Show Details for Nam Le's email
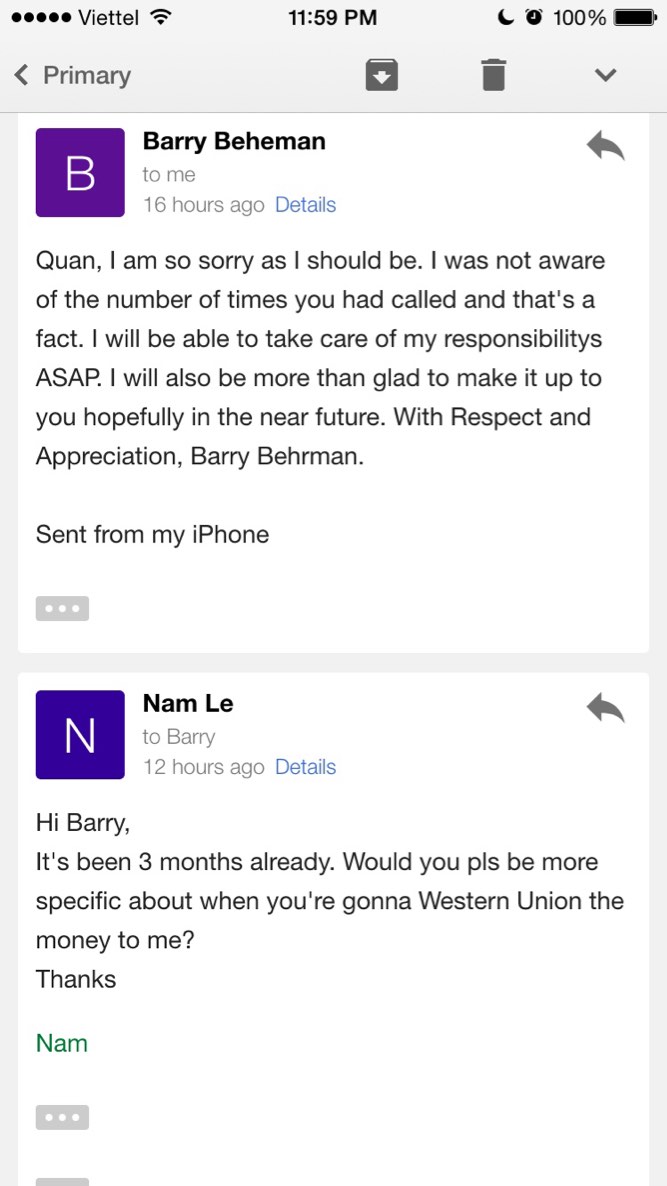This screenshot has height=1186, width=667. click(x=305, y=767)
